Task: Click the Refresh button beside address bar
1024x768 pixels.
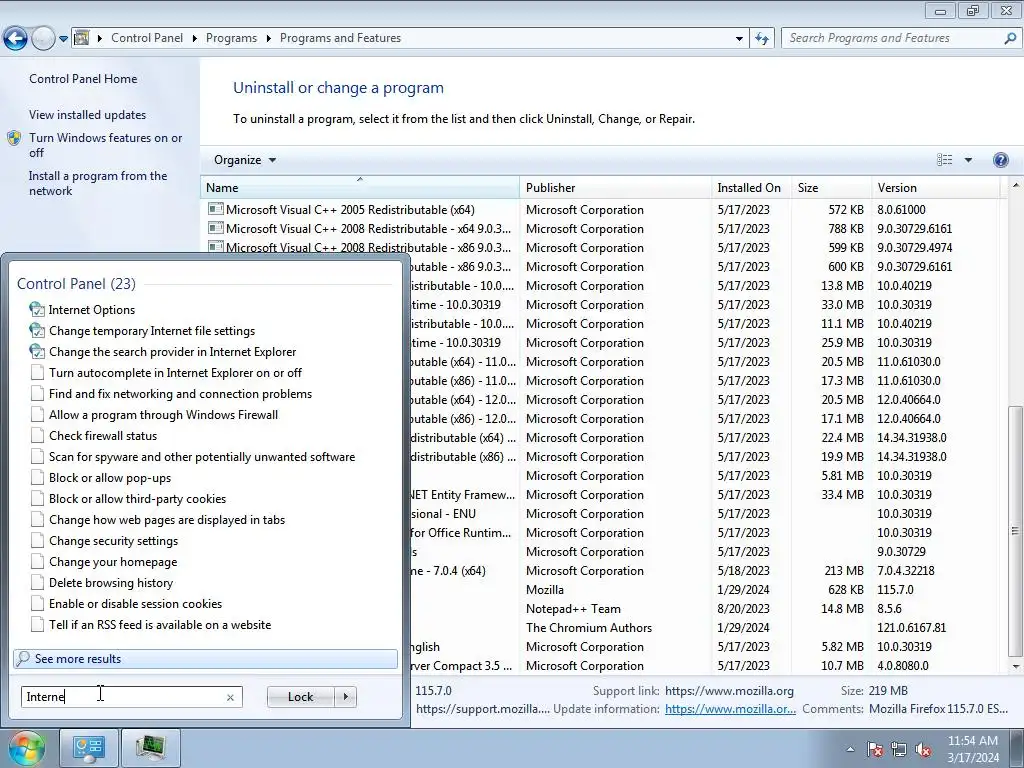Action: (761, 39)
